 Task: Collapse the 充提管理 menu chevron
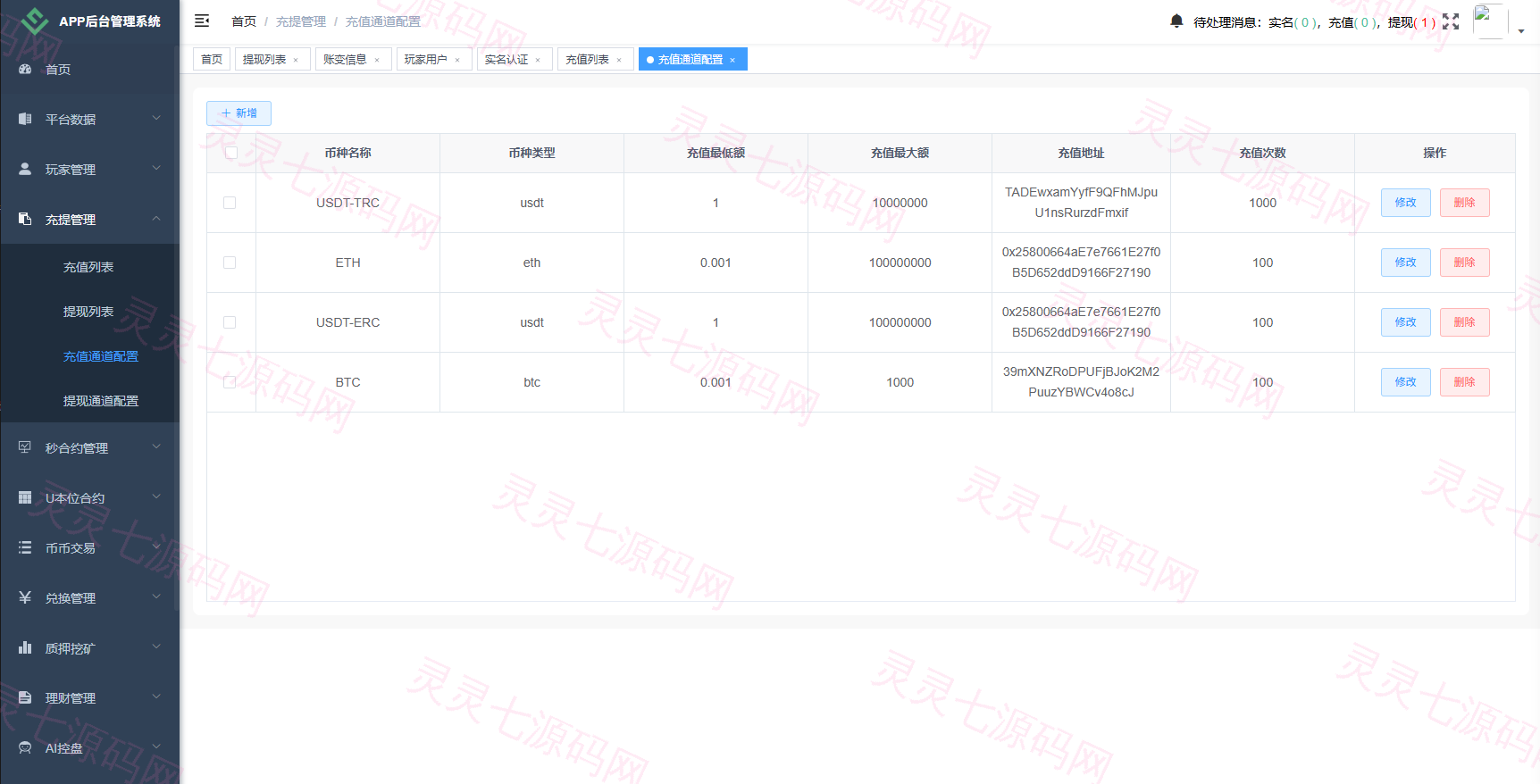[x=156, y=218]
